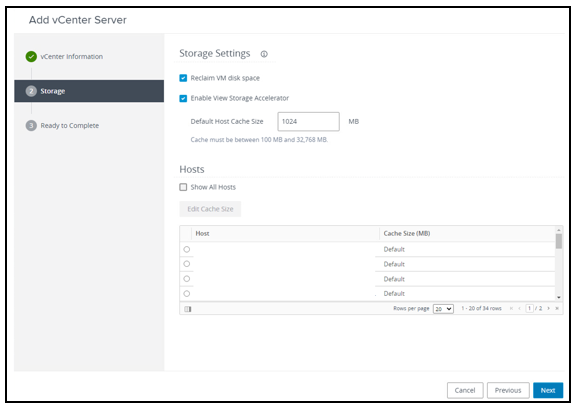Click the Next button

coord(548,390)
